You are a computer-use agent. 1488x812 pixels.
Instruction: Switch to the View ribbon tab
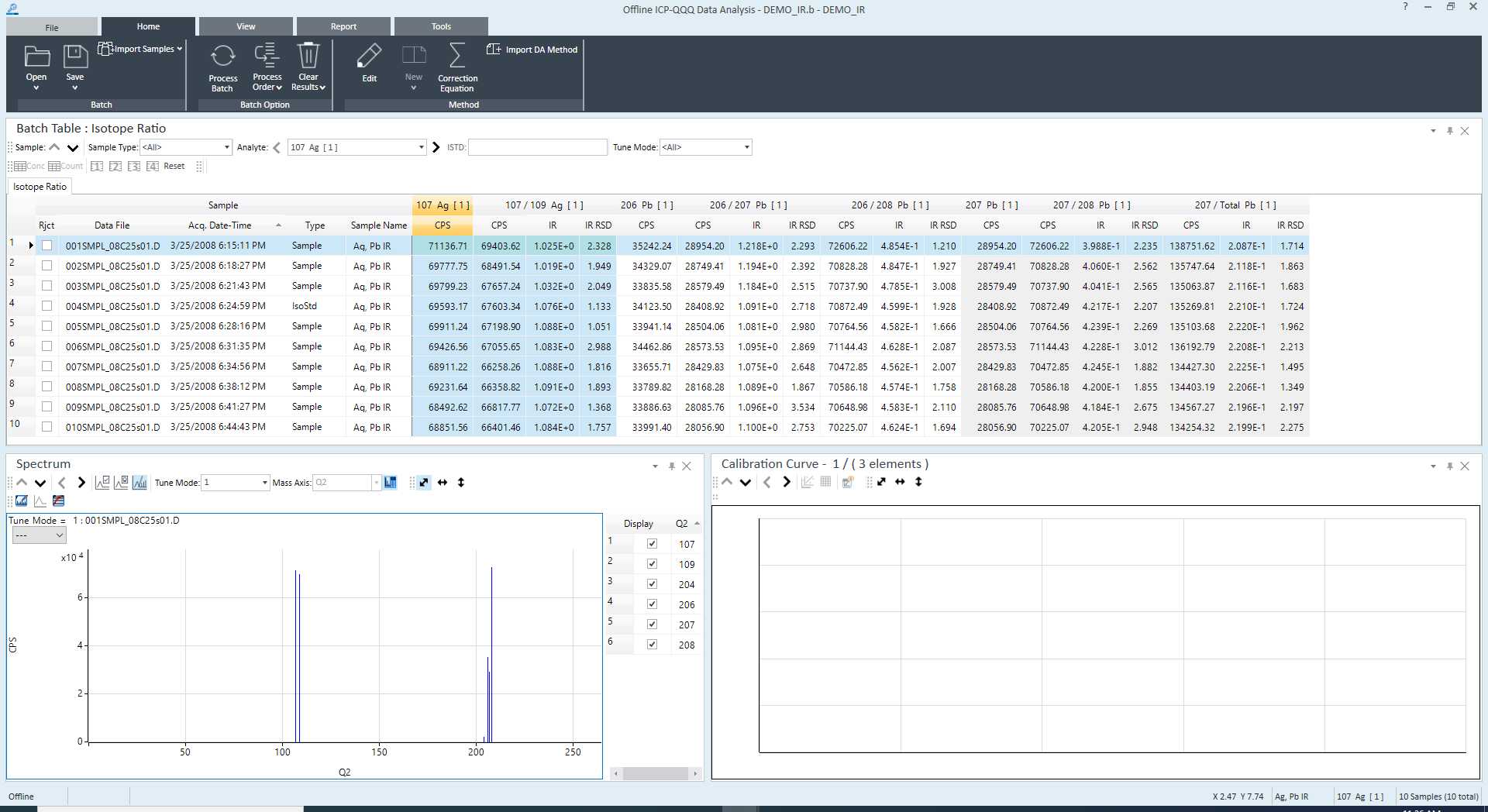(246, 26)
